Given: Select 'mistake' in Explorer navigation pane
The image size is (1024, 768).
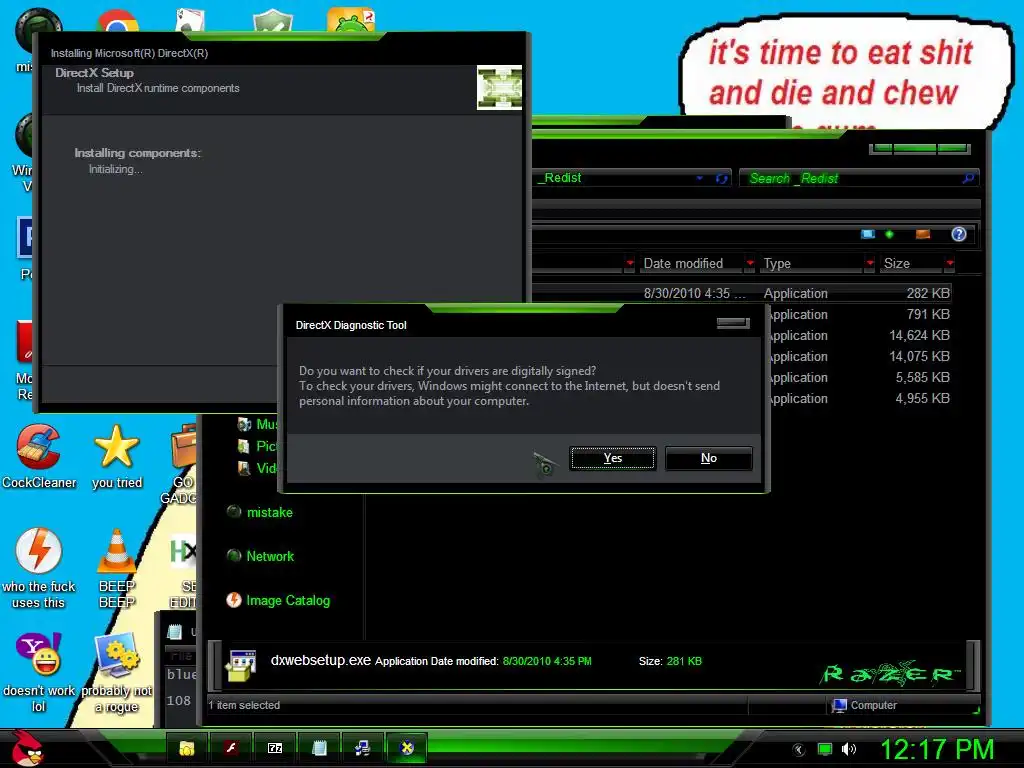Looking at the screenshot, I should tap(269, 512).
